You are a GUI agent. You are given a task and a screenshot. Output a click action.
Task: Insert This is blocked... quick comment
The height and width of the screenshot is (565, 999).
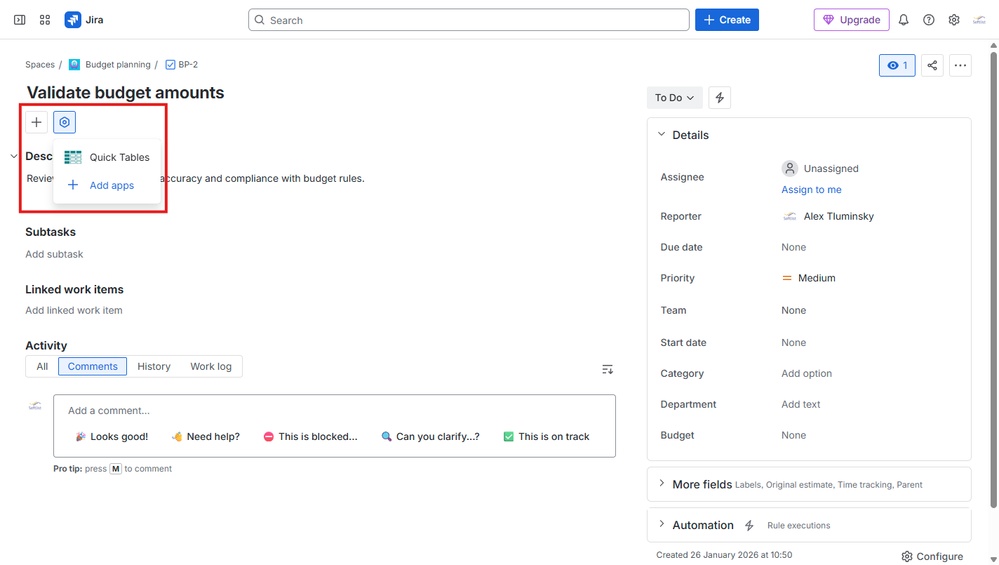310,436
